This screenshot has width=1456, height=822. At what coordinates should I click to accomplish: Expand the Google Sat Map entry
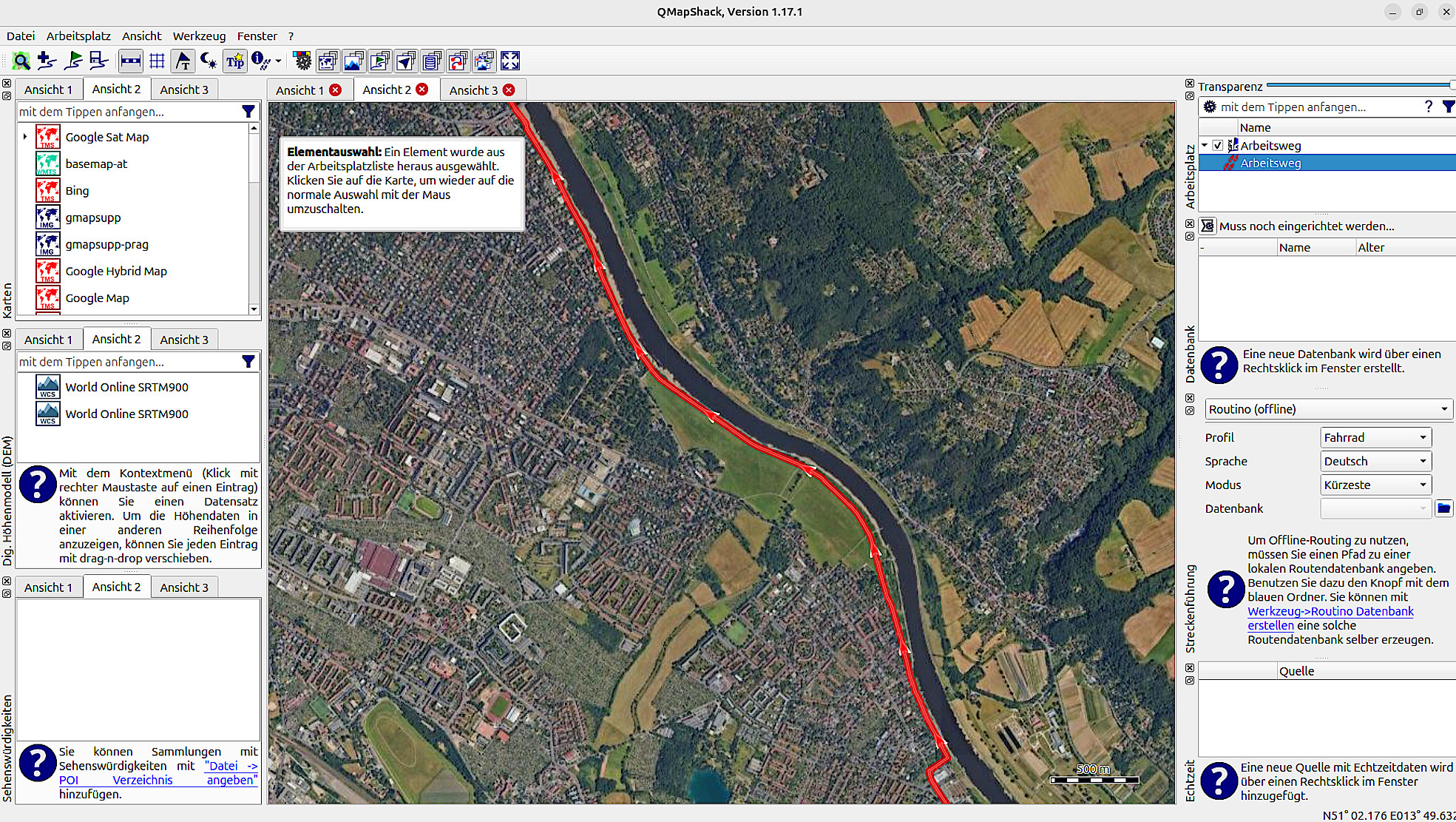25,137
